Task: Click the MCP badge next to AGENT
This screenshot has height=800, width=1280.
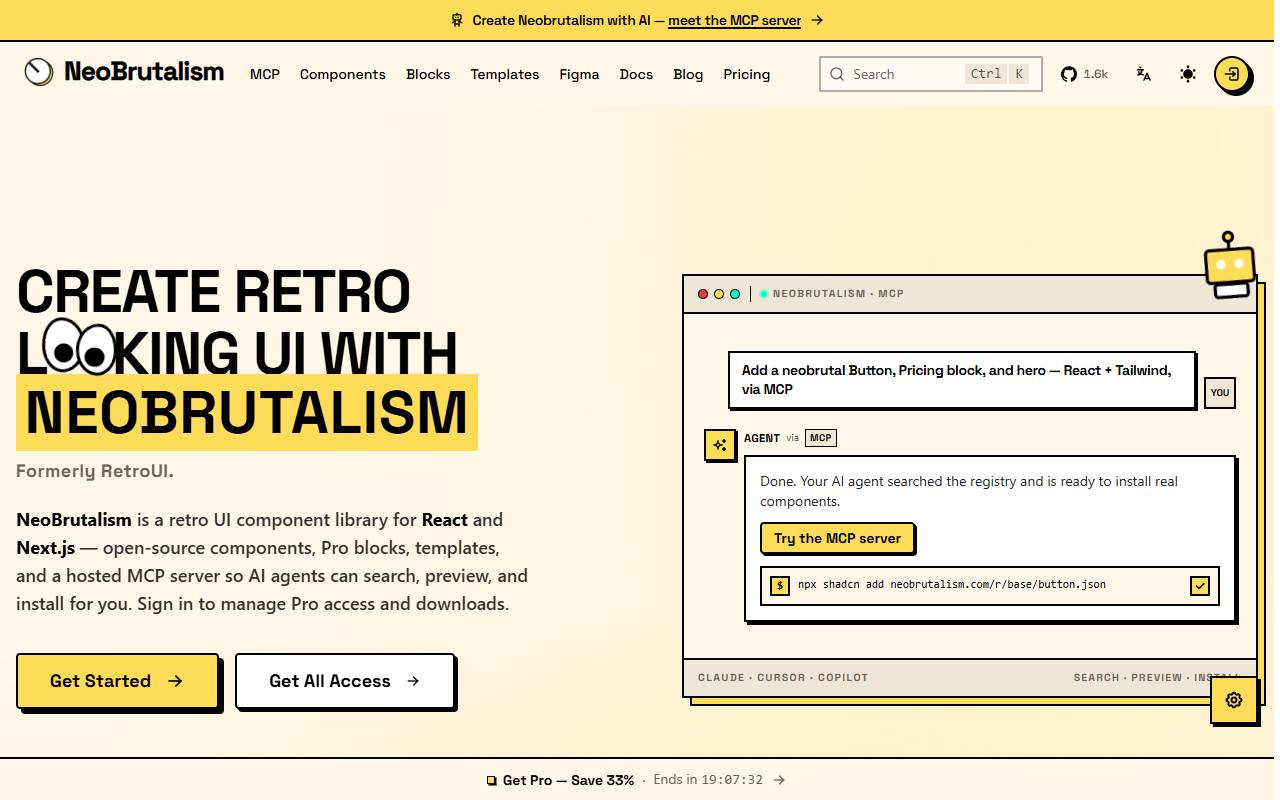Action: coord(821,438)
